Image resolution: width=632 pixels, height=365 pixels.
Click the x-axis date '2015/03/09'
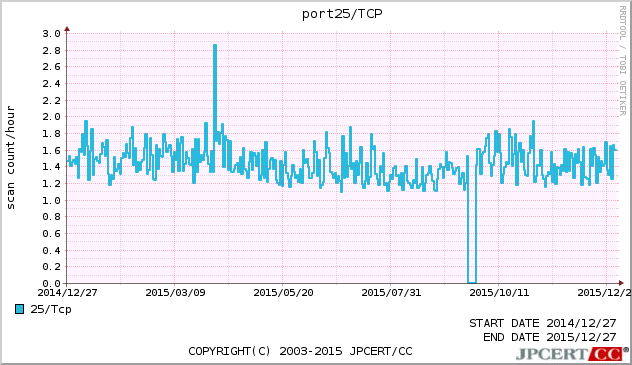175,292
